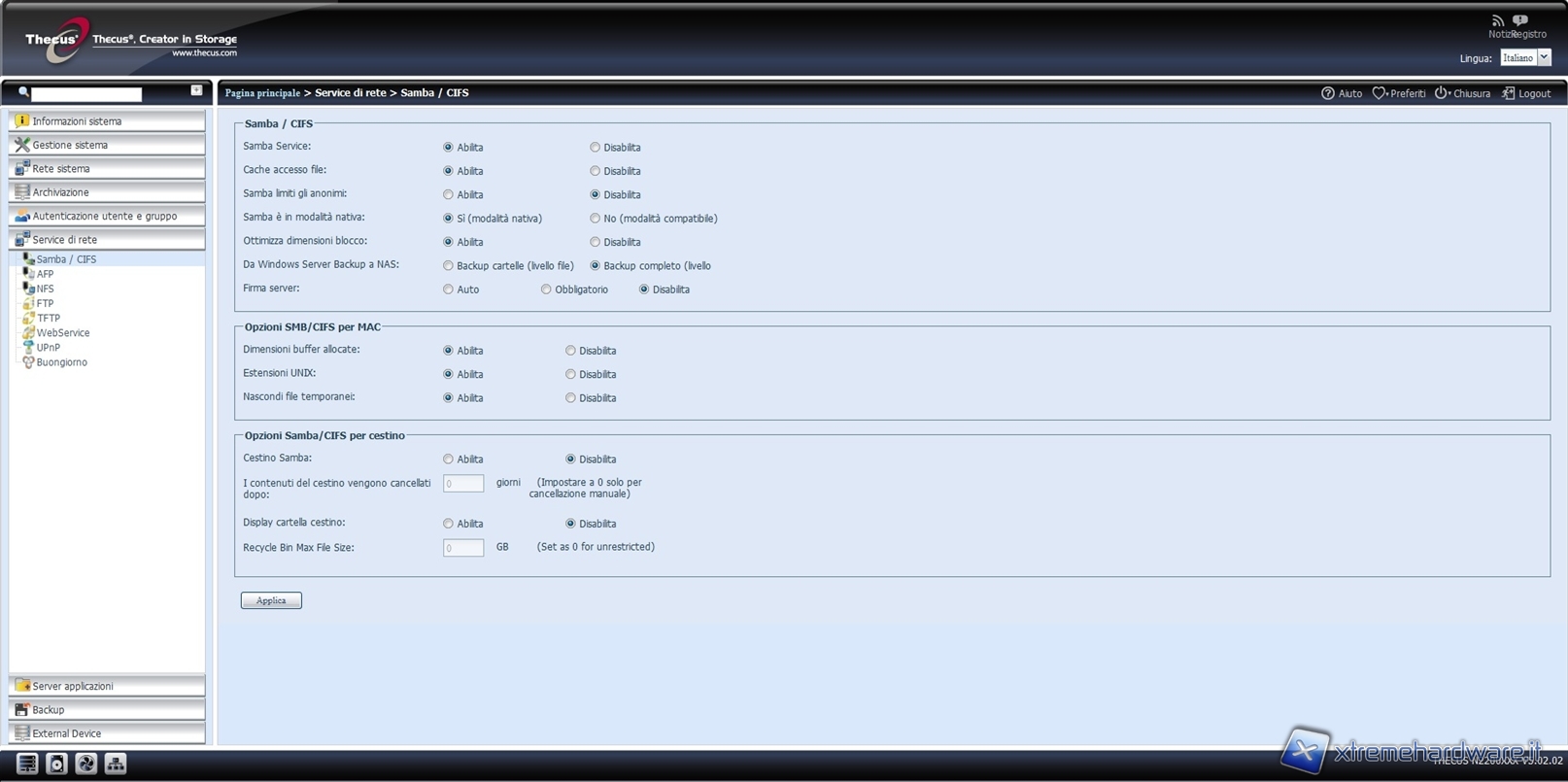This screenshot has width=1568, height=782.
Task: Click the RAID server status icon
Action: (27, 765)
